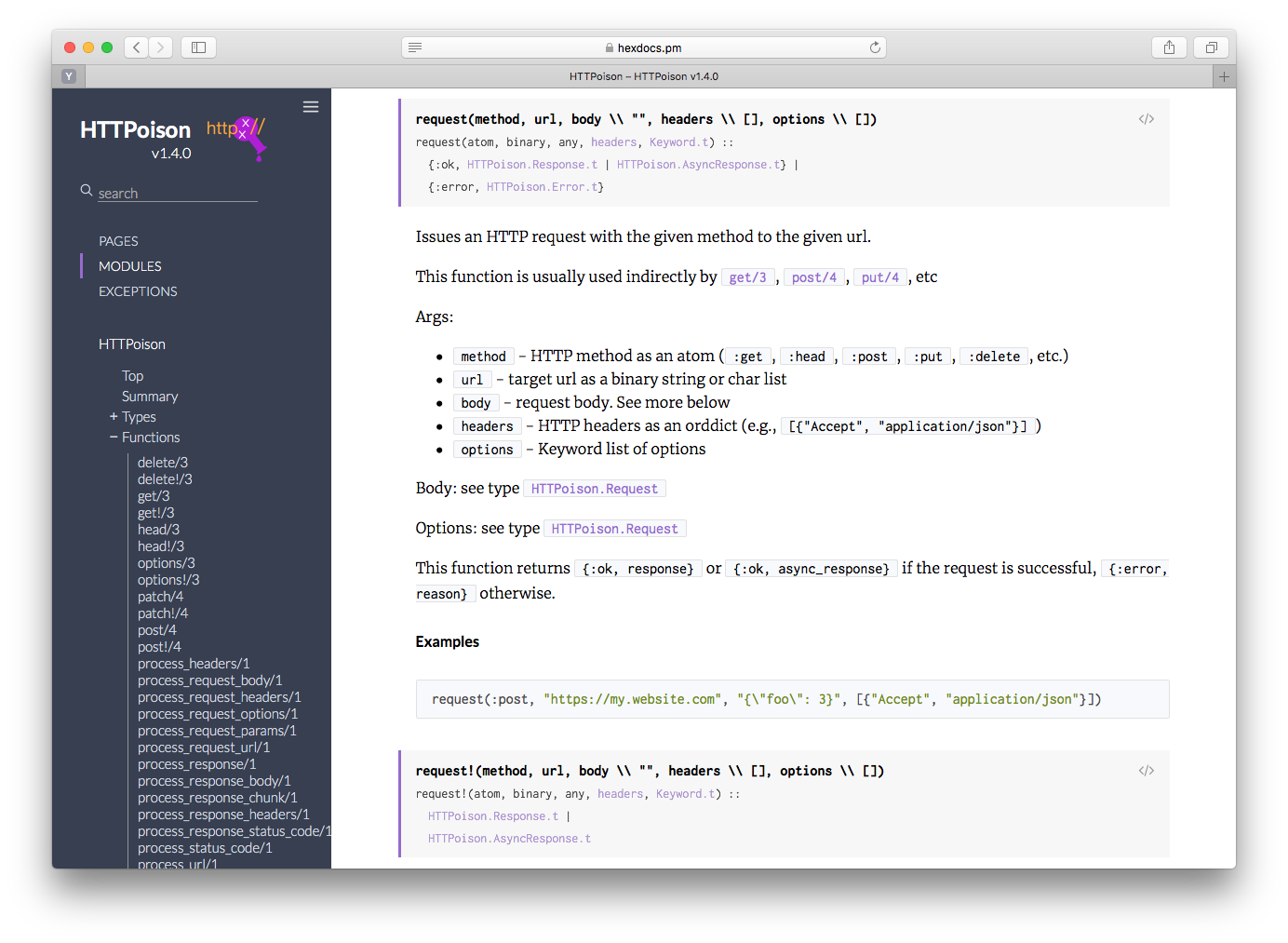
Task: Switch to PAGES sidebar section
Action: [118, 241]
